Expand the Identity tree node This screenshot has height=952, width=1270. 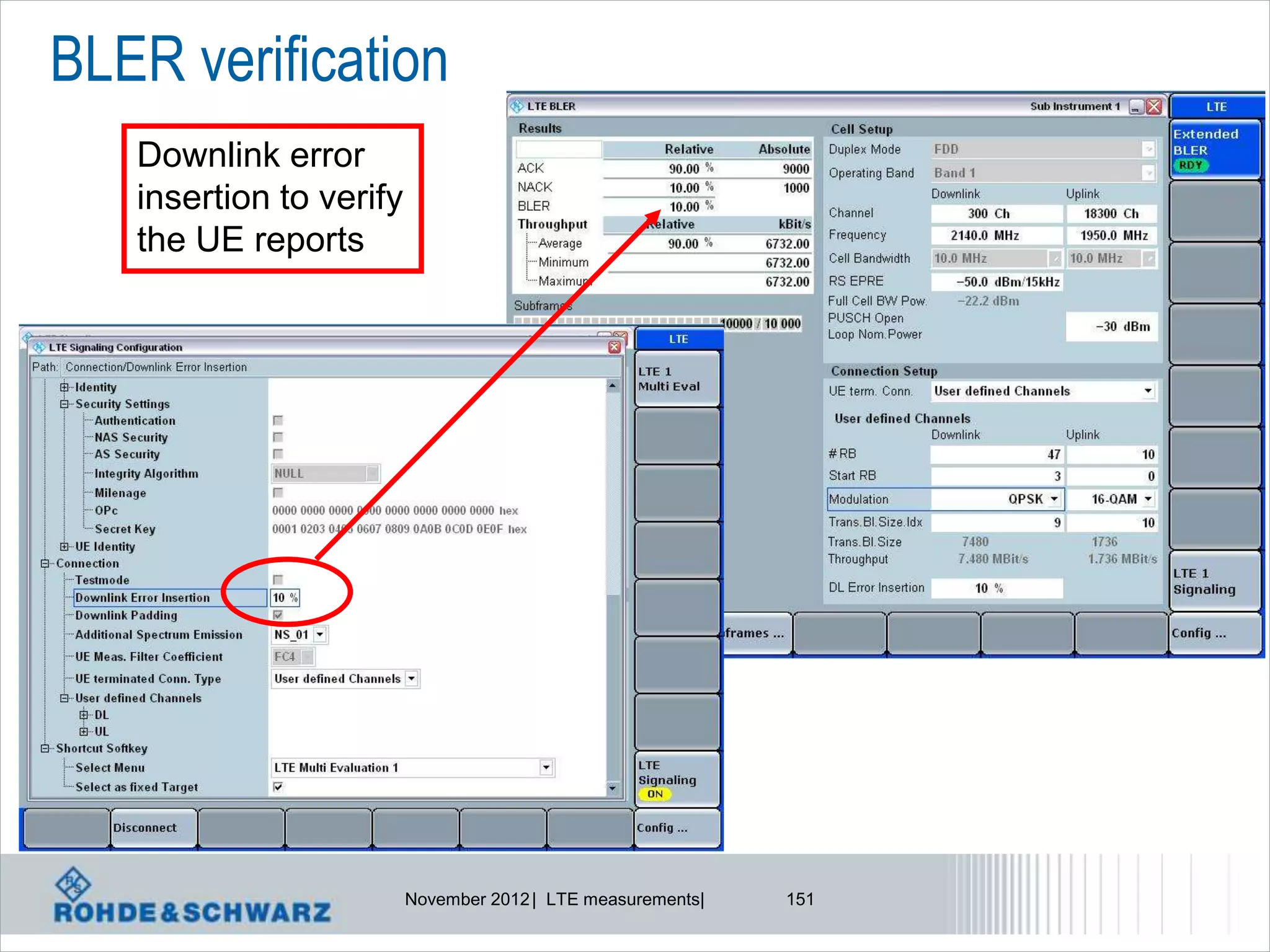64,387
